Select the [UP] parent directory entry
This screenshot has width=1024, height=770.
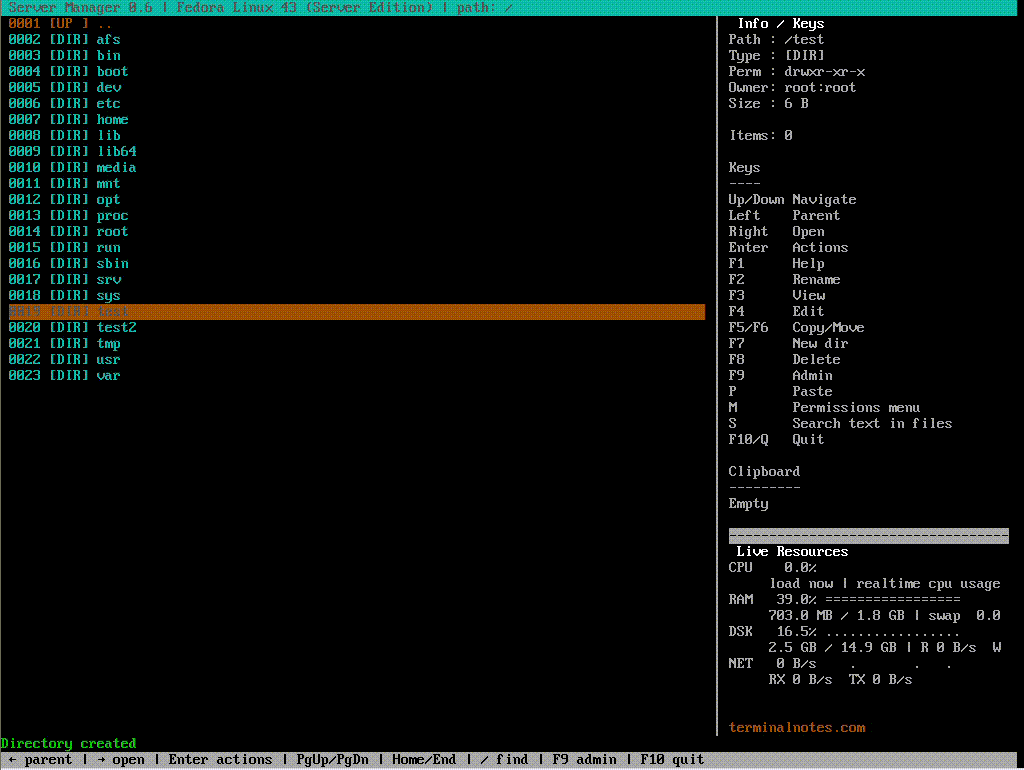point(60,23)
